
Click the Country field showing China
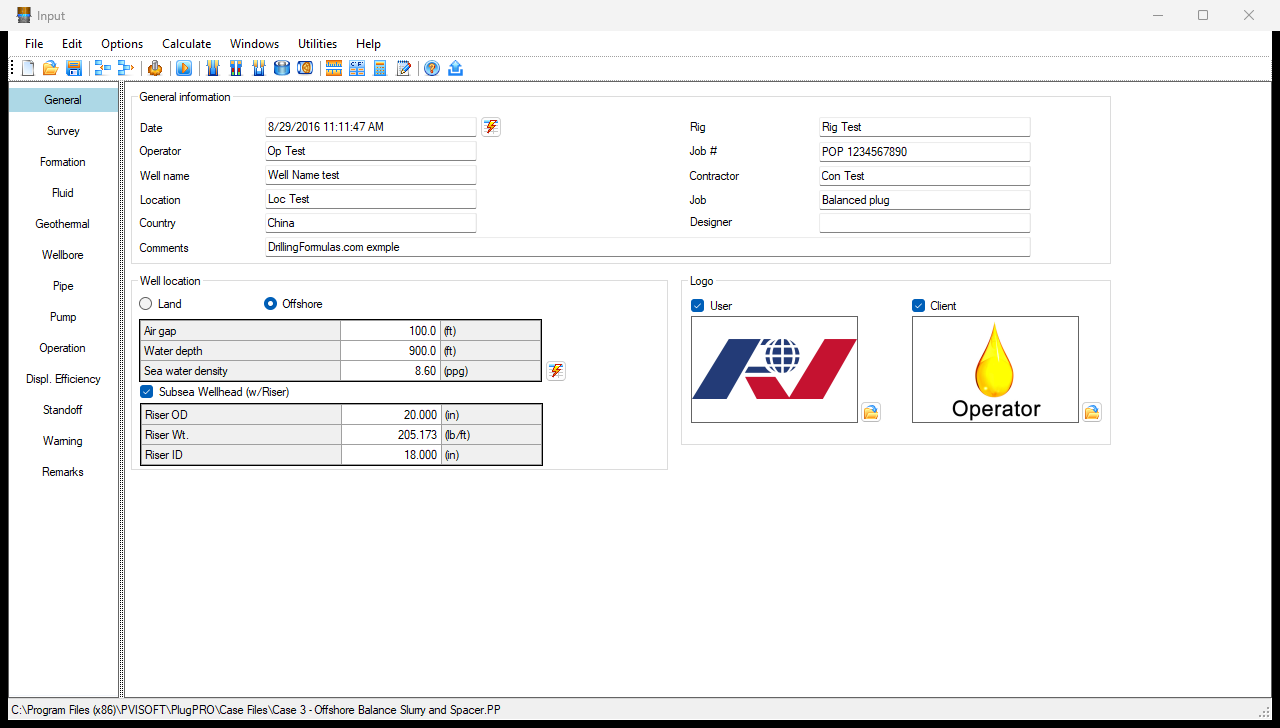(370, 223)
